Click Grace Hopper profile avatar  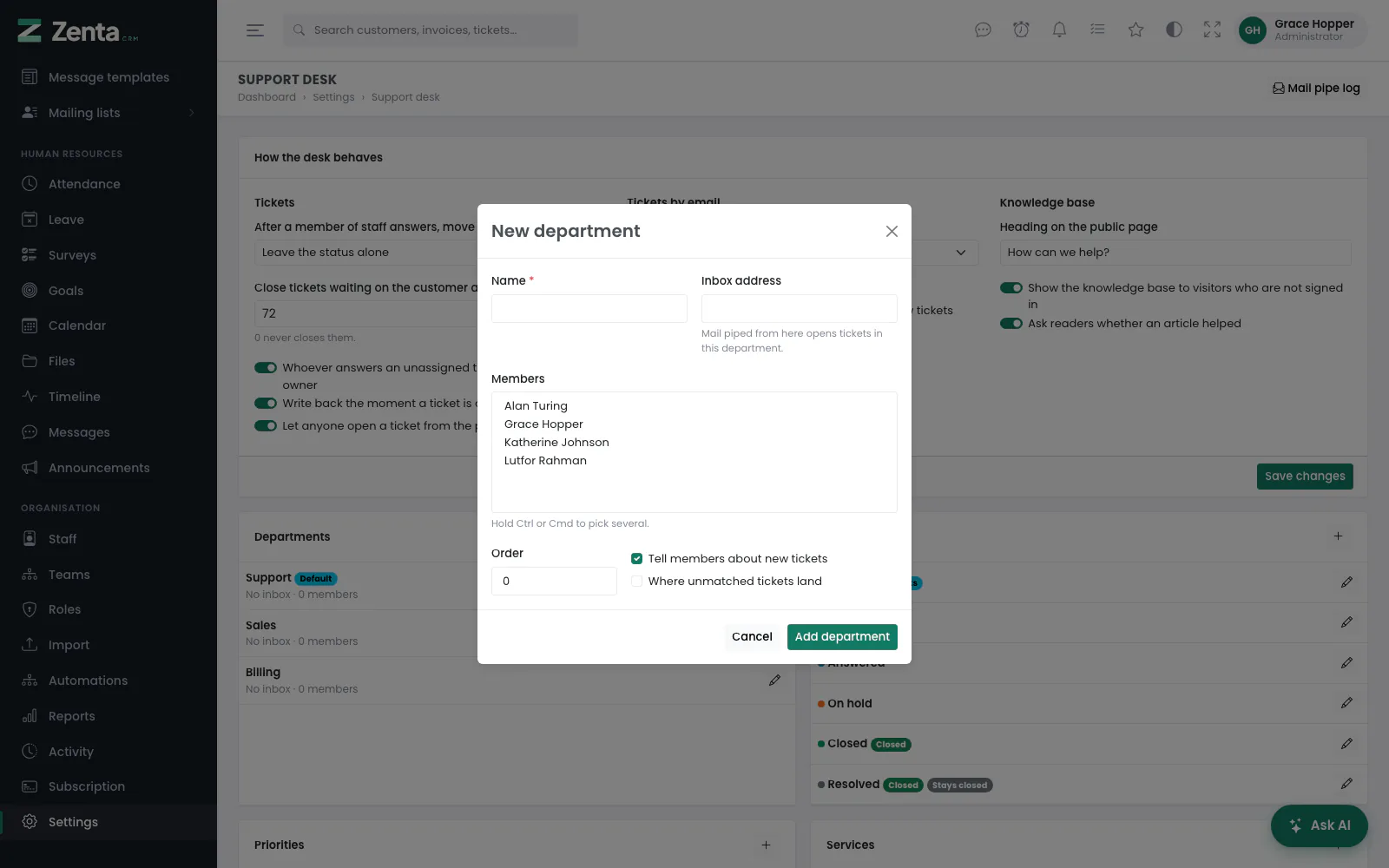(1252, 30)
